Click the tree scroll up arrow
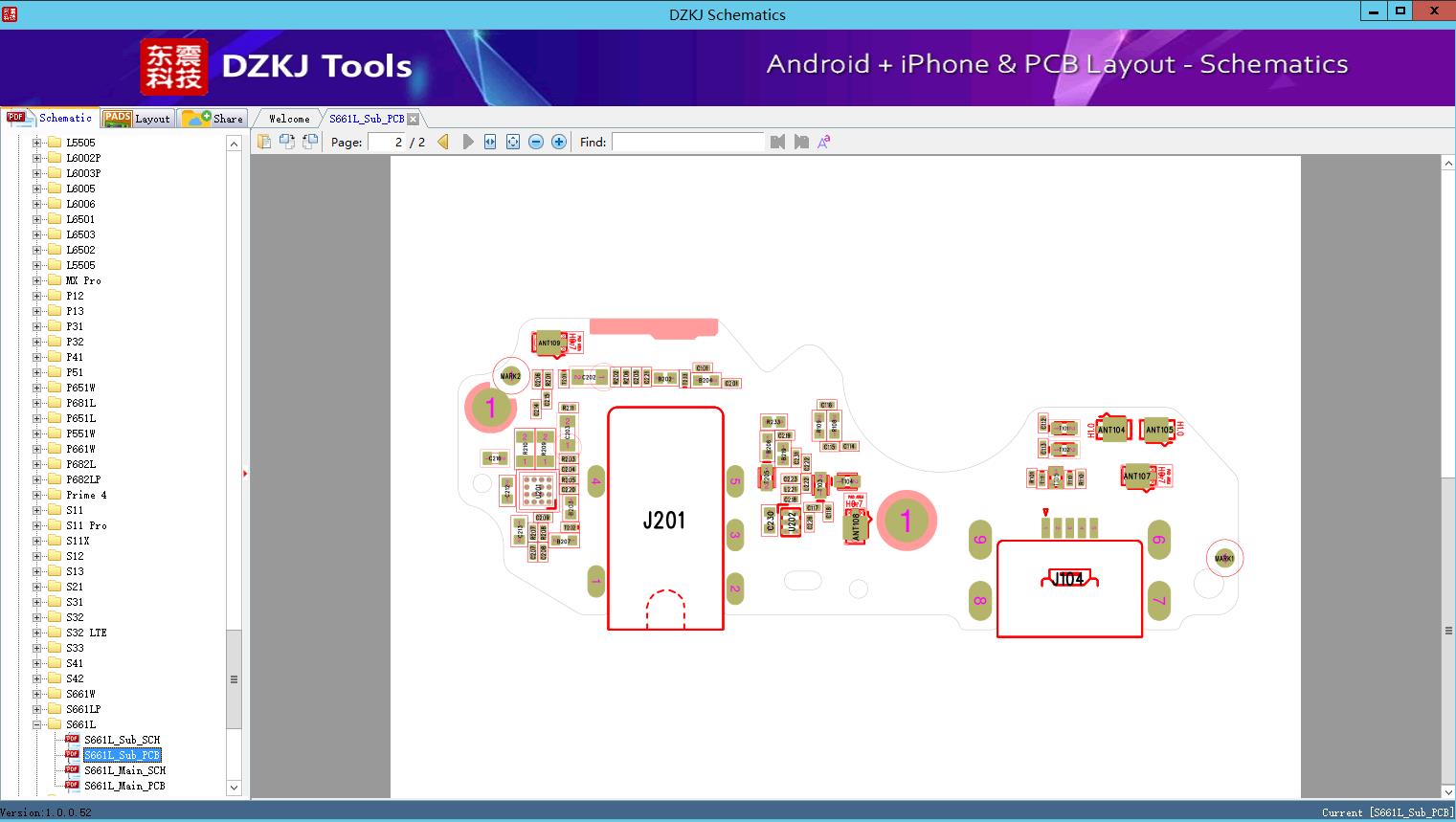The width and height of the screenshot is (1456, 822). tap(234, 144)
